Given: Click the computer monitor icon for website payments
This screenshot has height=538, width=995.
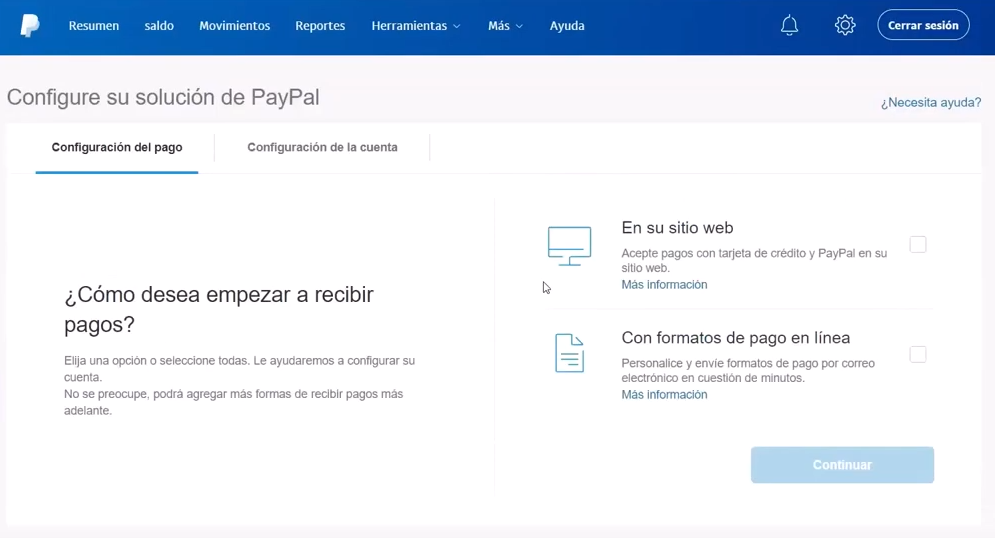Looking at the screenshot, I should [569, 246].
